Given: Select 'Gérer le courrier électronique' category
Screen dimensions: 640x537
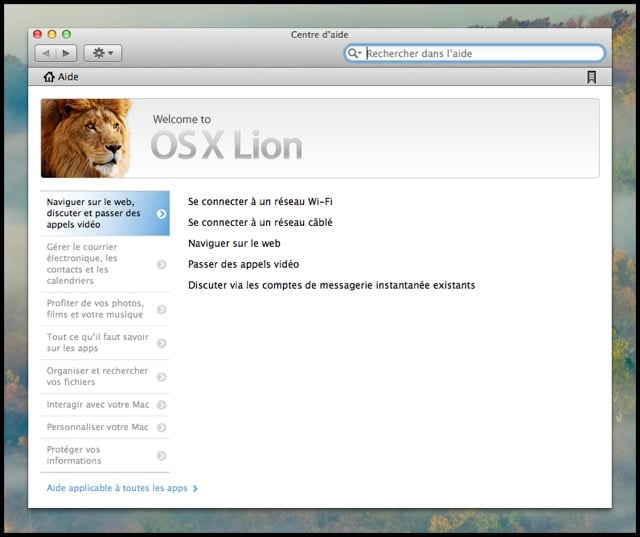Looking at the screenshot, I should 105,264.
